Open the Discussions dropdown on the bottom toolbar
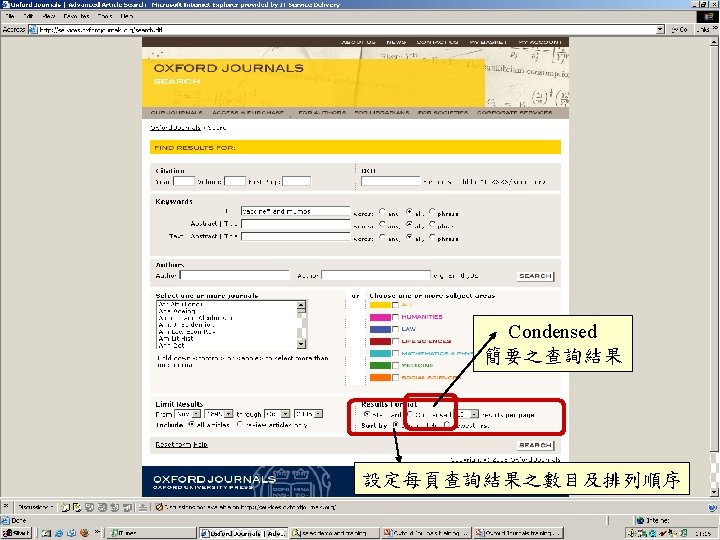 pos(36,507)
